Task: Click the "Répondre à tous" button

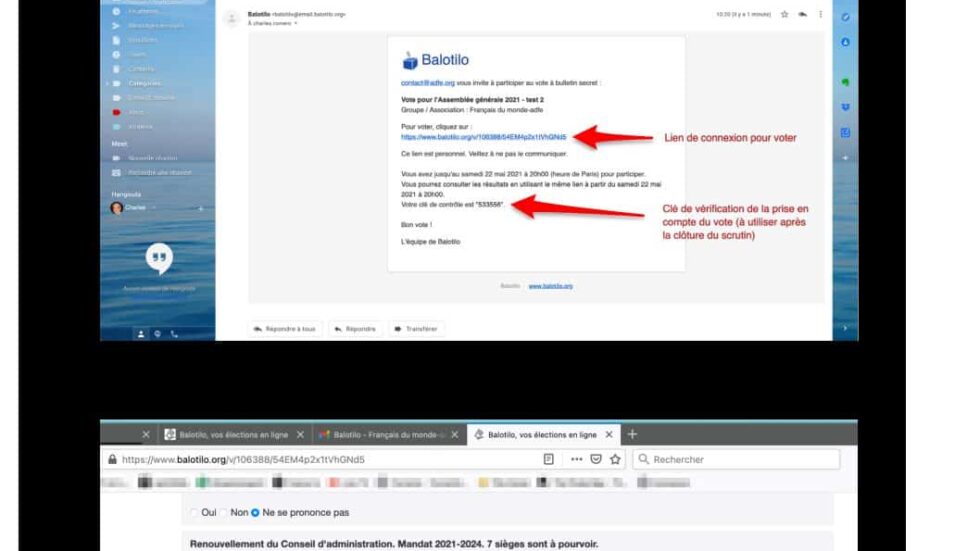Action: [x=285, y=328]
